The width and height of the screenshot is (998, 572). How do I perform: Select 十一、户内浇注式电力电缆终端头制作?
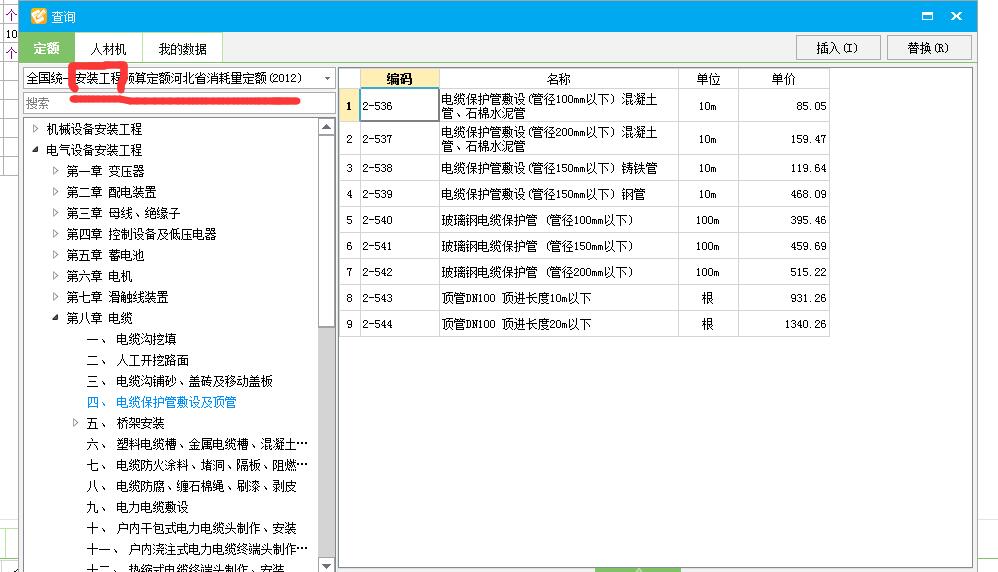coord(197,549)
